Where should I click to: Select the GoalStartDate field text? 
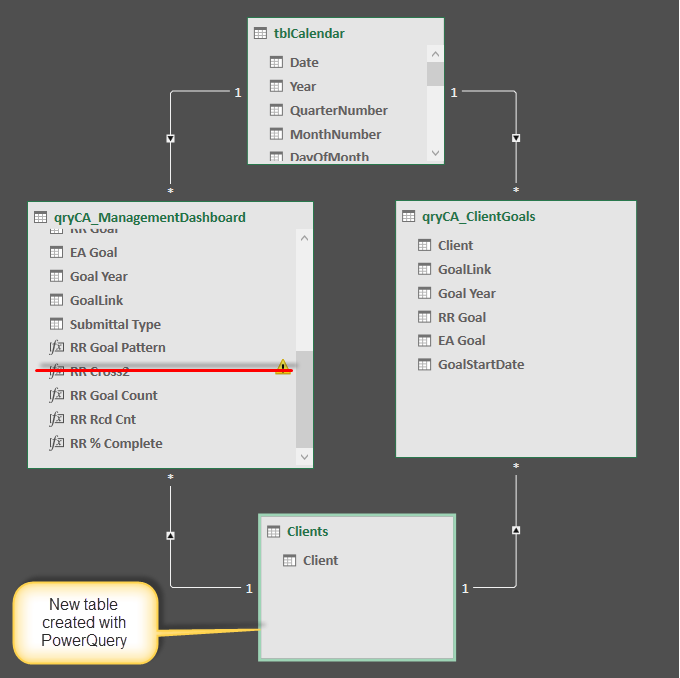pyautogui.click(x=481, y=364)
